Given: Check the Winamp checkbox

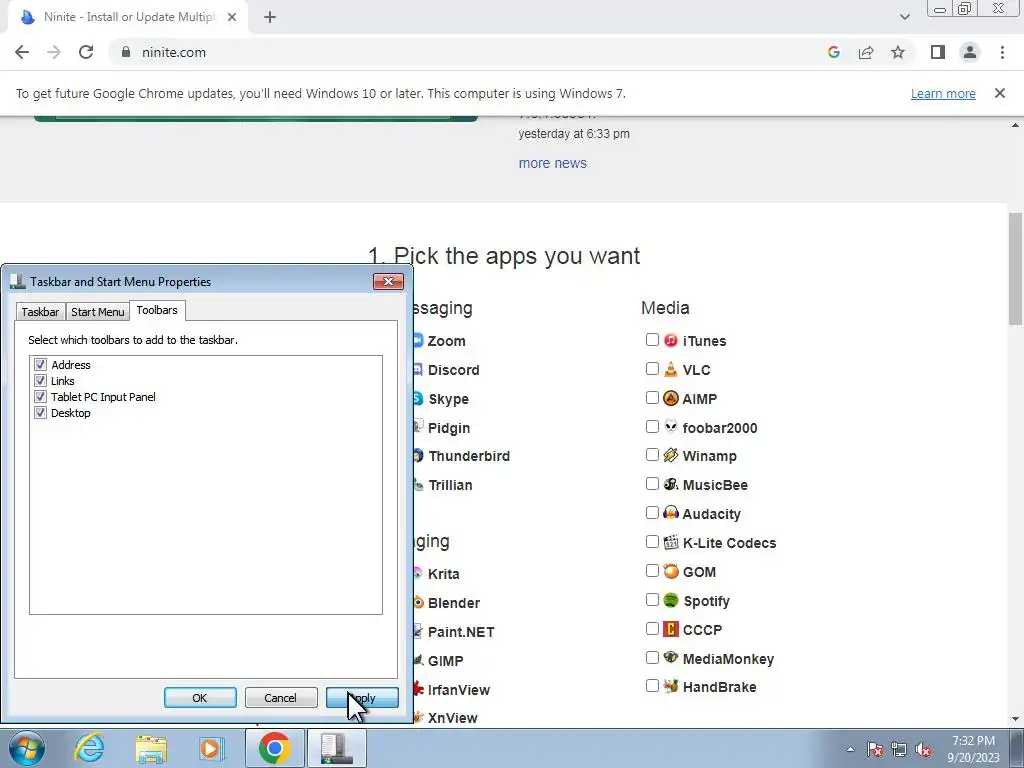Looking at the screenshot, I should (652, 455).
